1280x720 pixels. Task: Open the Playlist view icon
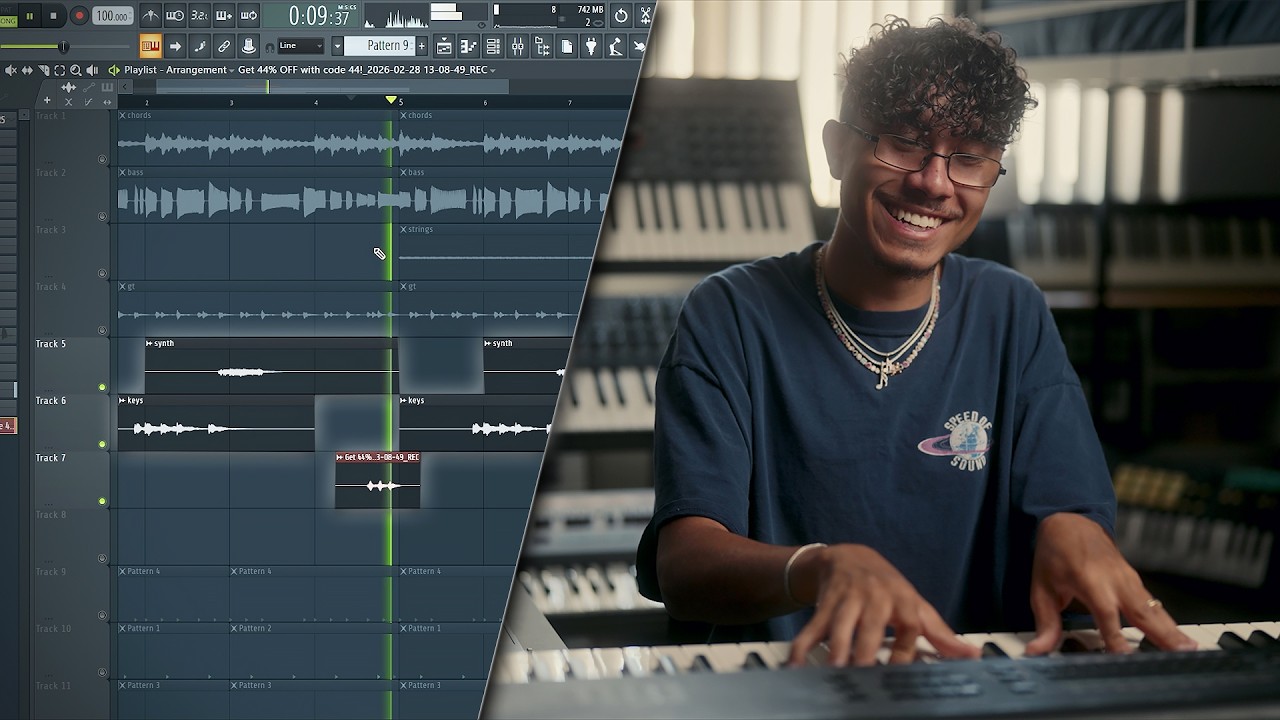click(x=444, y=46)
